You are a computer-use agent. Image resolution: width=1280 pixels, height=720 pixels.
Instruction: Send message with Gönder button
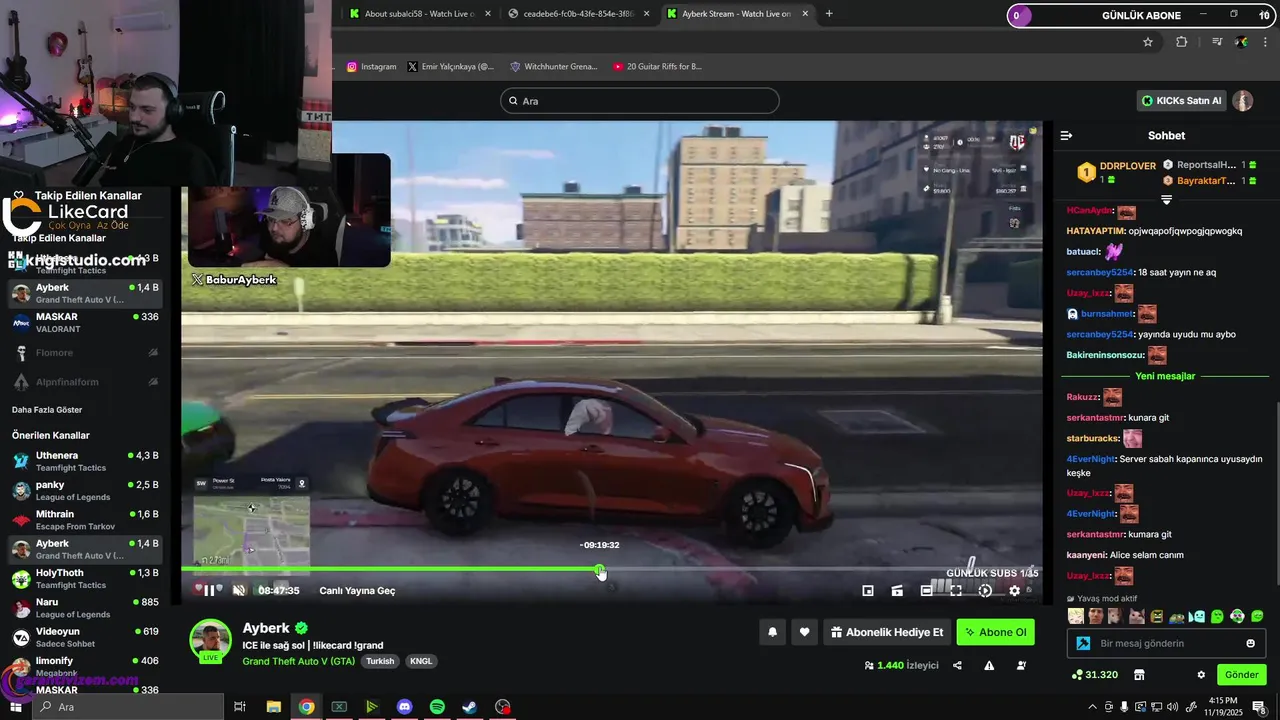click(1241, 675)
